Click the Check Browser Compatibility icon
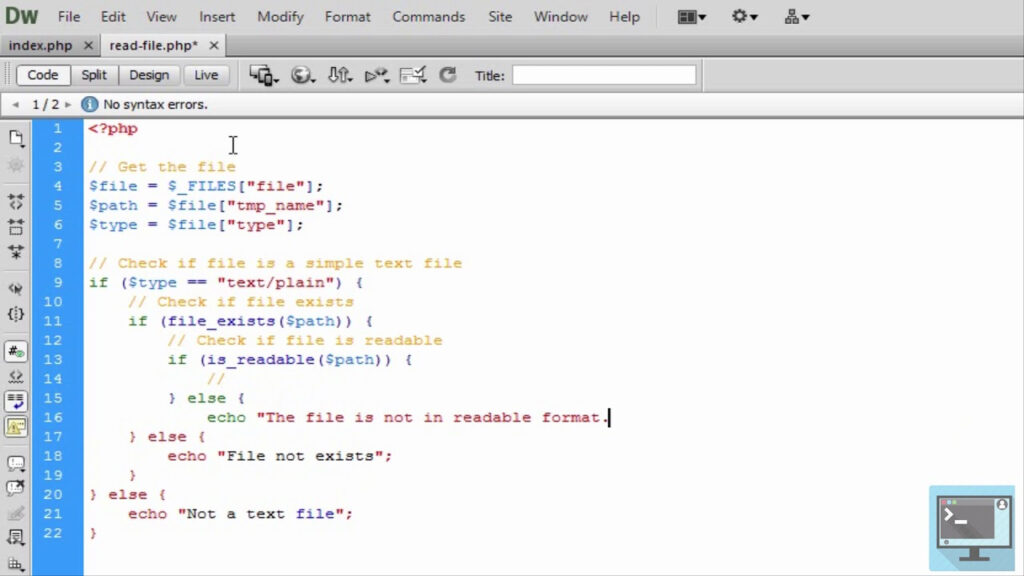This screenshot has height=576, width=1024. pyautogui.click(x=413, y=75)
